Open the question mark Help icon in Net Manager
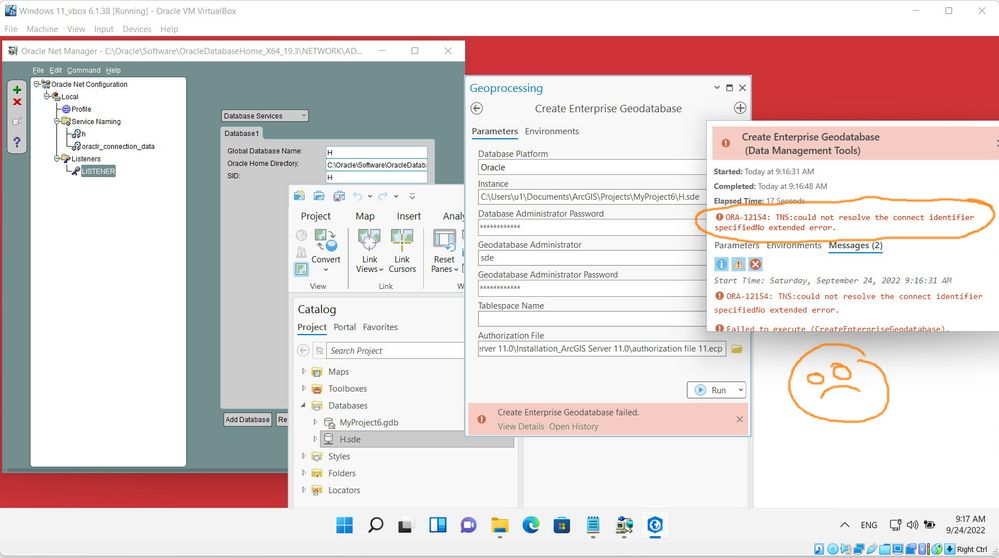Viewport: 999px width, 558px height. [17, 142]
